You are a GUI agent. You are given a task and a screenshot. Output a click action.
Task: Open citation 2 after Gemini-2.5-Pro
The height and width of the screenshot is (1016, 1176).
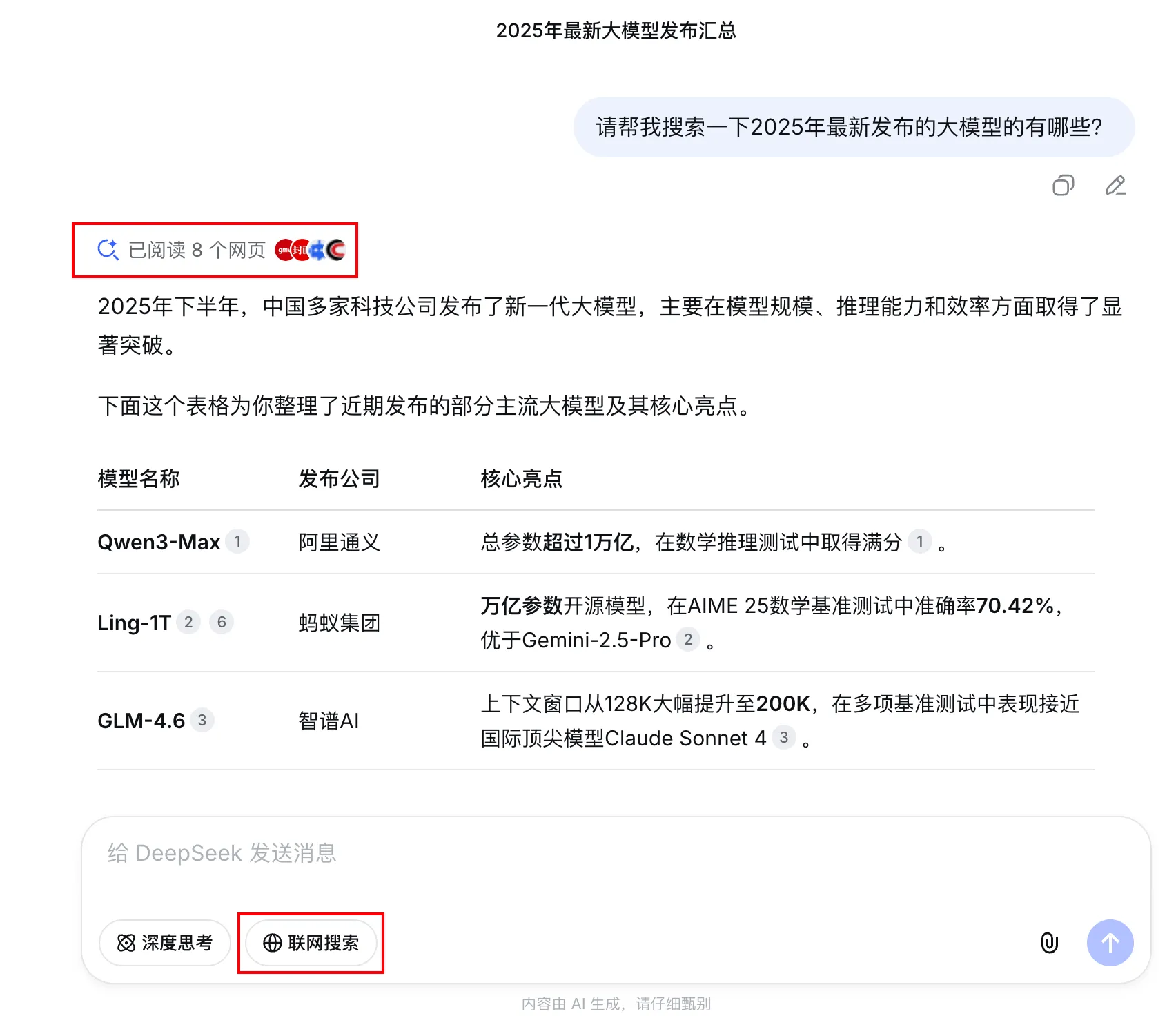(x=688, y=639)
